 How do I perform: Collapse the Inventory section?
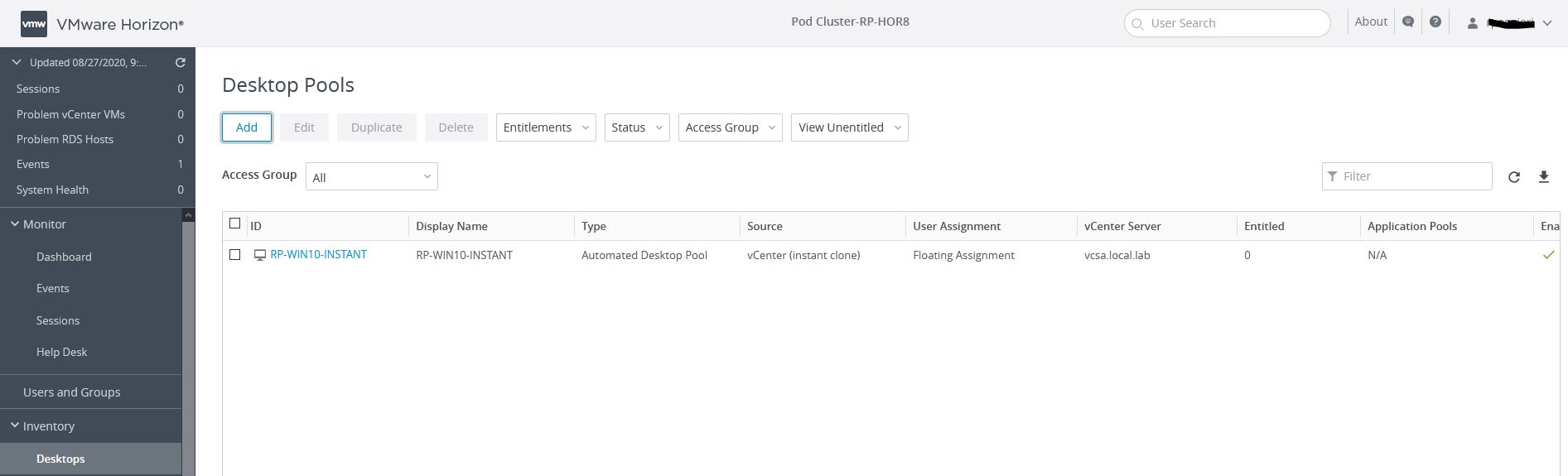pos(14,426)
